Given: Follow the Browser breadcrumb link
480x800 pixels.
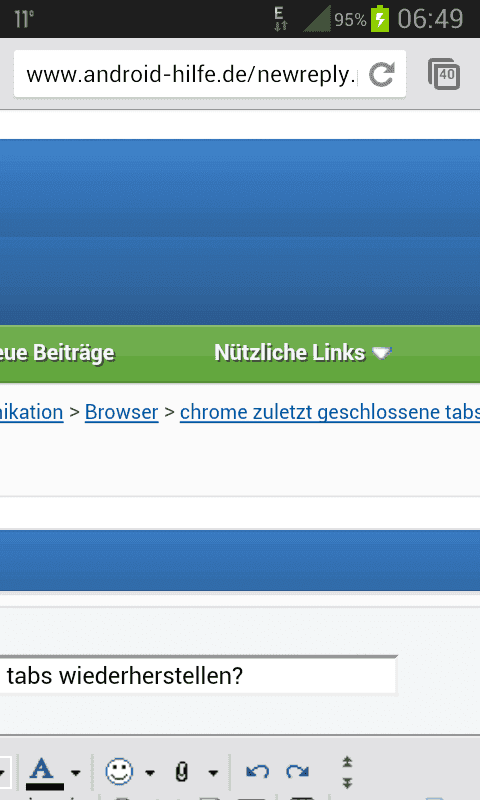Looking at the screenshot, I should (x=121, y=412).
